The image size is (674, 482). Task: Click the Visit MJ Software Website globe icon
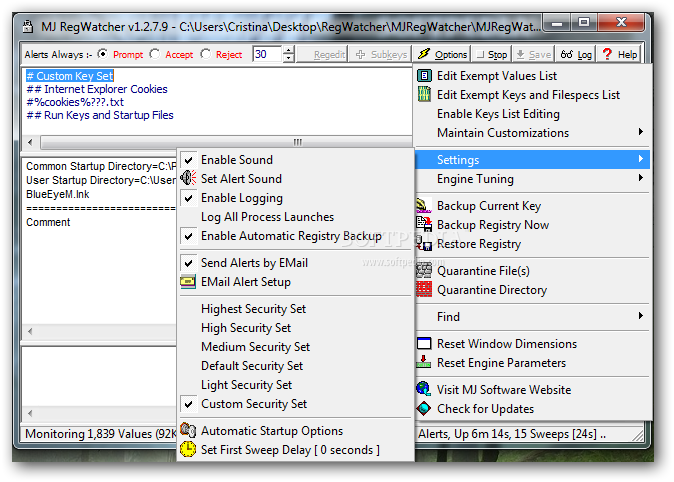click(x=424, y=389)
